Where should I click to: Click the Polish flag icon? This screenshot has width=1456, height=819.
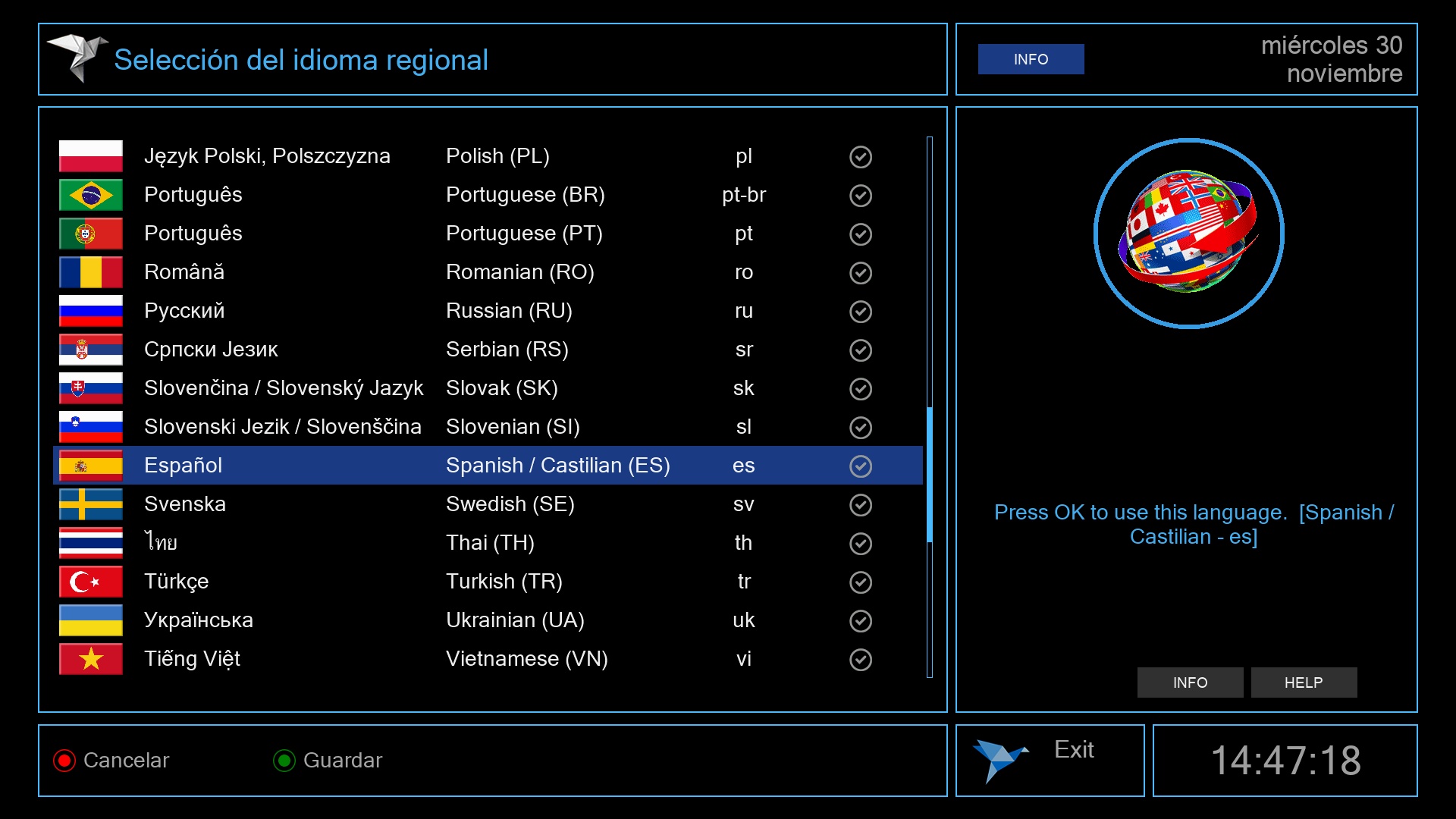pyautogui.click(x=91, y=156)
